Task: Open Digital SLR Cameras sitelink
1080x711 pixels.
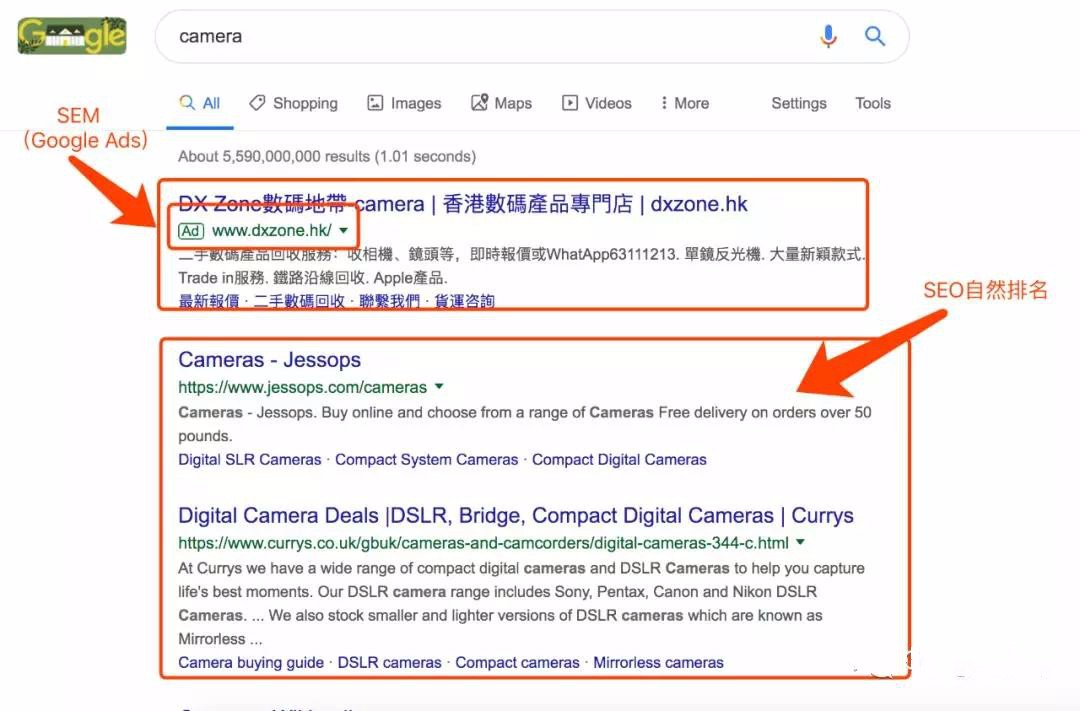Action: 249,460
